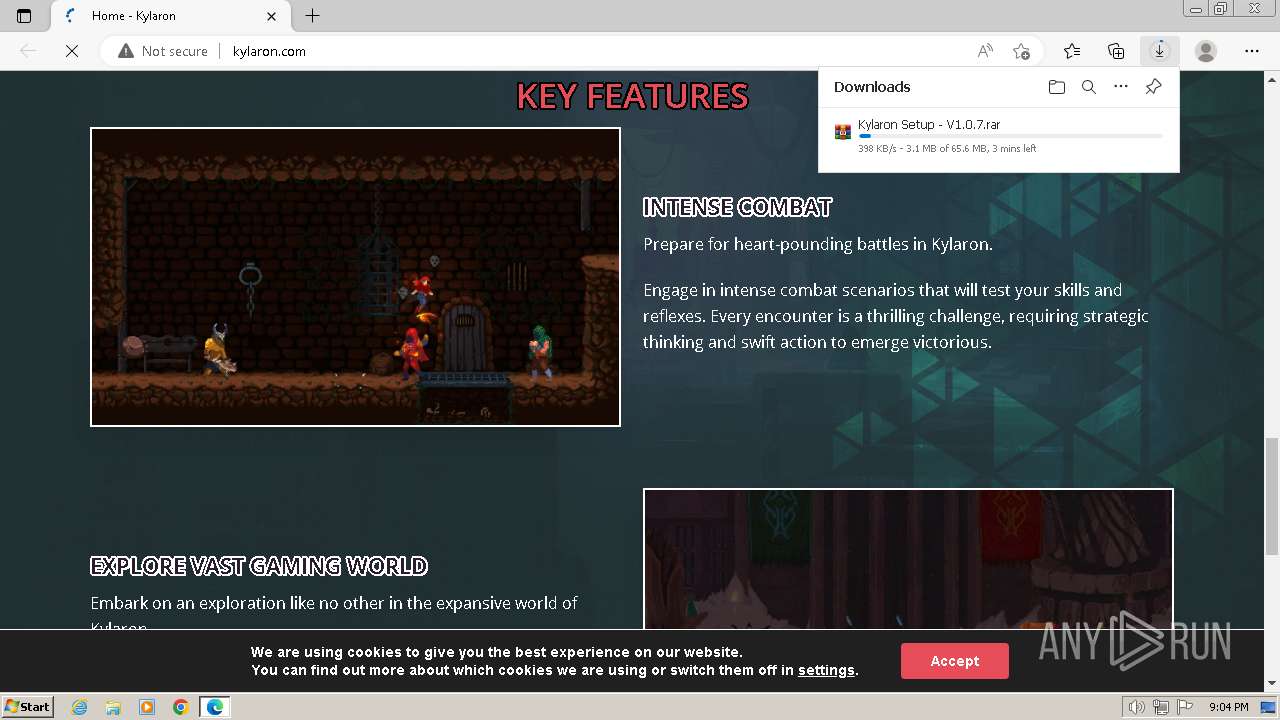Click EXPLORE VAST GAMING WORLD heading

[259, 566]
